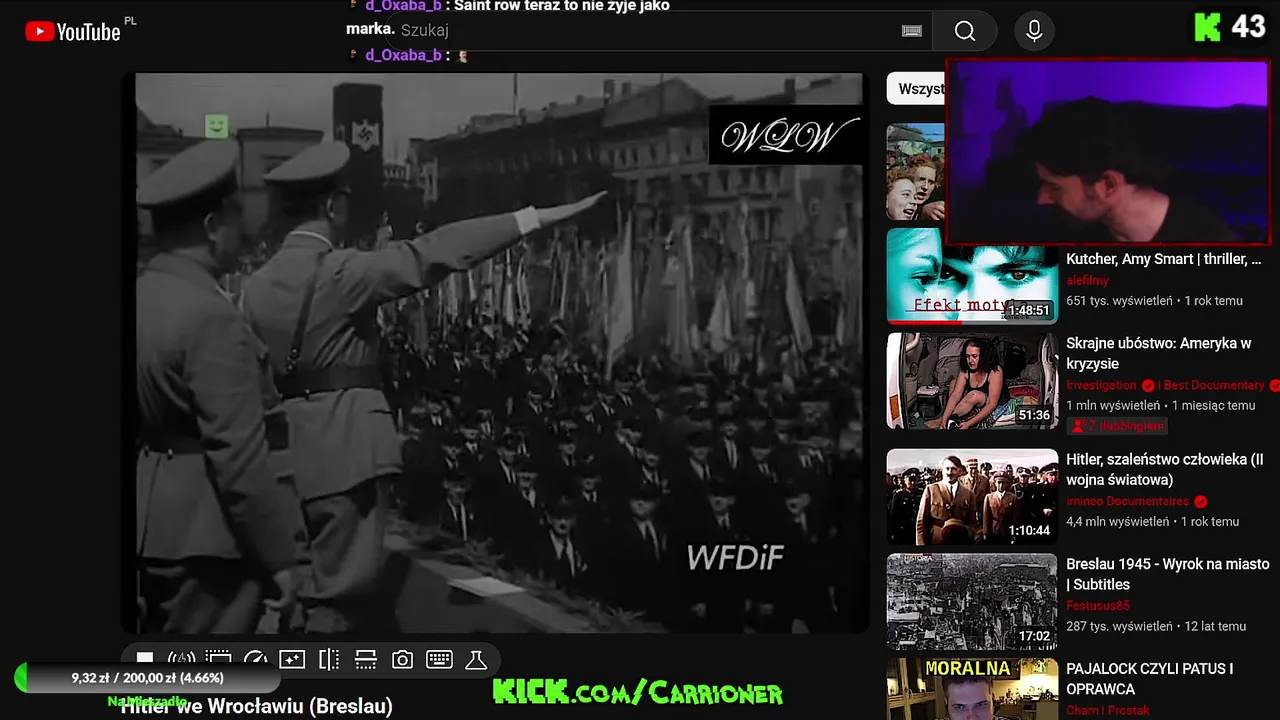Open 'Kutcher, Amy Smart | thriller' title

(x=1163, y=259)
